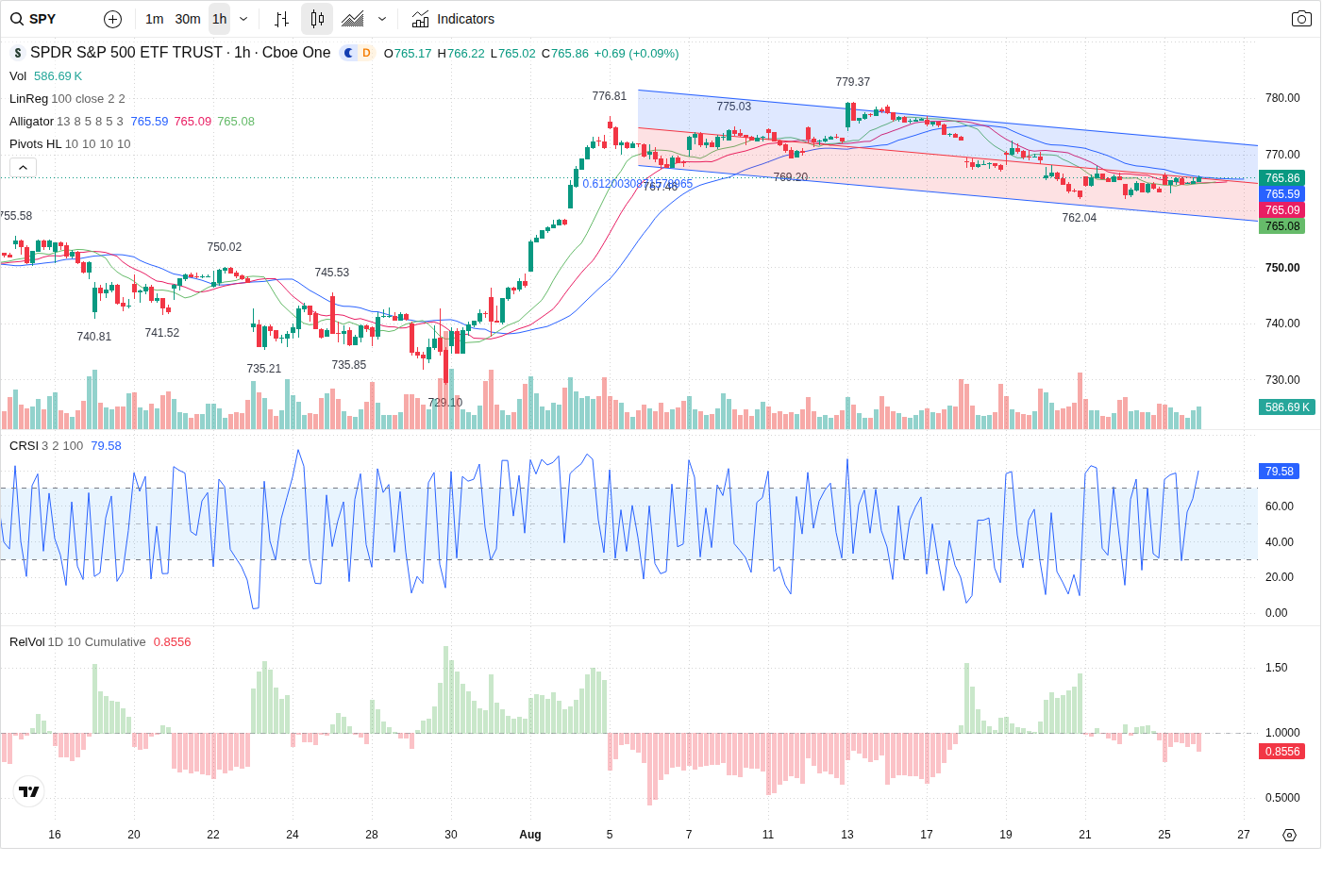Click the 765.86 last price label
This screenshot has height=896, width=1340.
click(x=1282, y=178)
